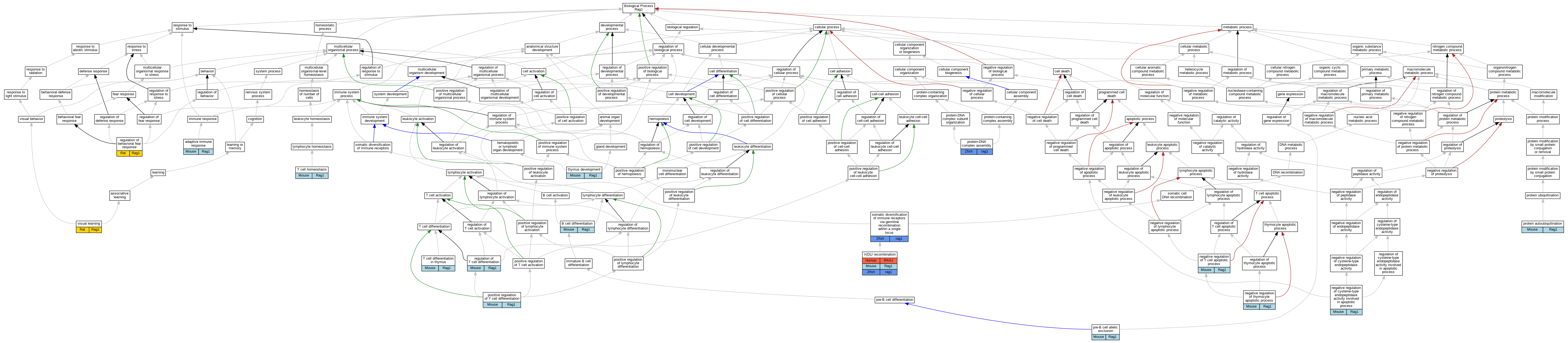This screenshot has width=1568, height=343.
Task: Click the 'anatomical structure development' node
Action: click(x=542, y=48)
